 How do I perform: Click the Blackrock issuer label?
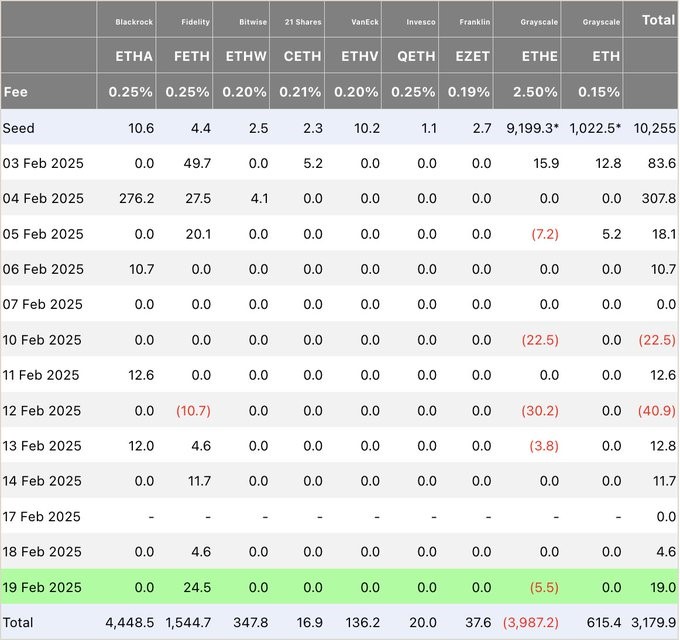134,22
